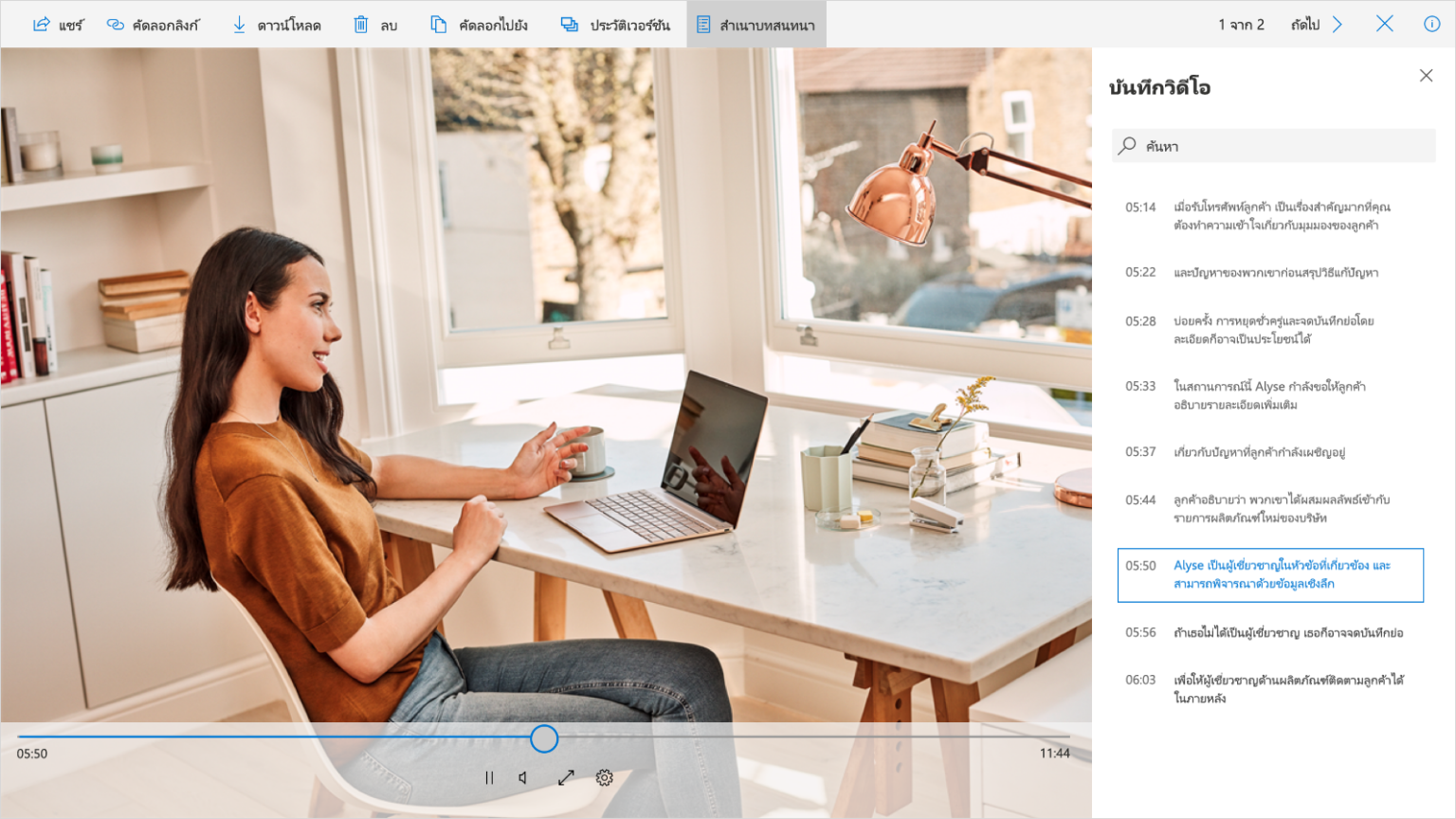Screen dimensions: 1456x819
Task: Jump to 05:33 entry mentioning Alyse
Action: (1270, 395)
